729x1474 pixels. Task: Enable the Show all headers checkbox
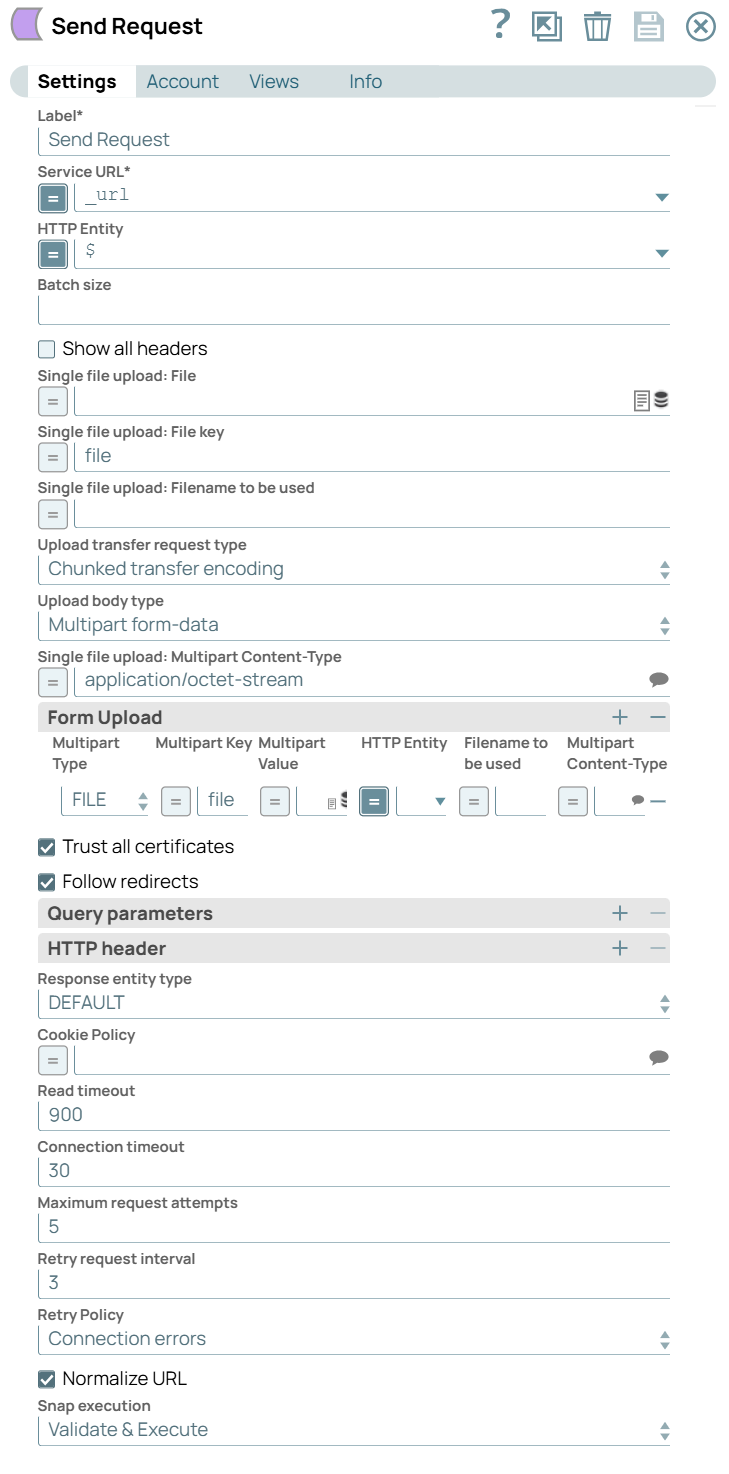click(44, 348)
